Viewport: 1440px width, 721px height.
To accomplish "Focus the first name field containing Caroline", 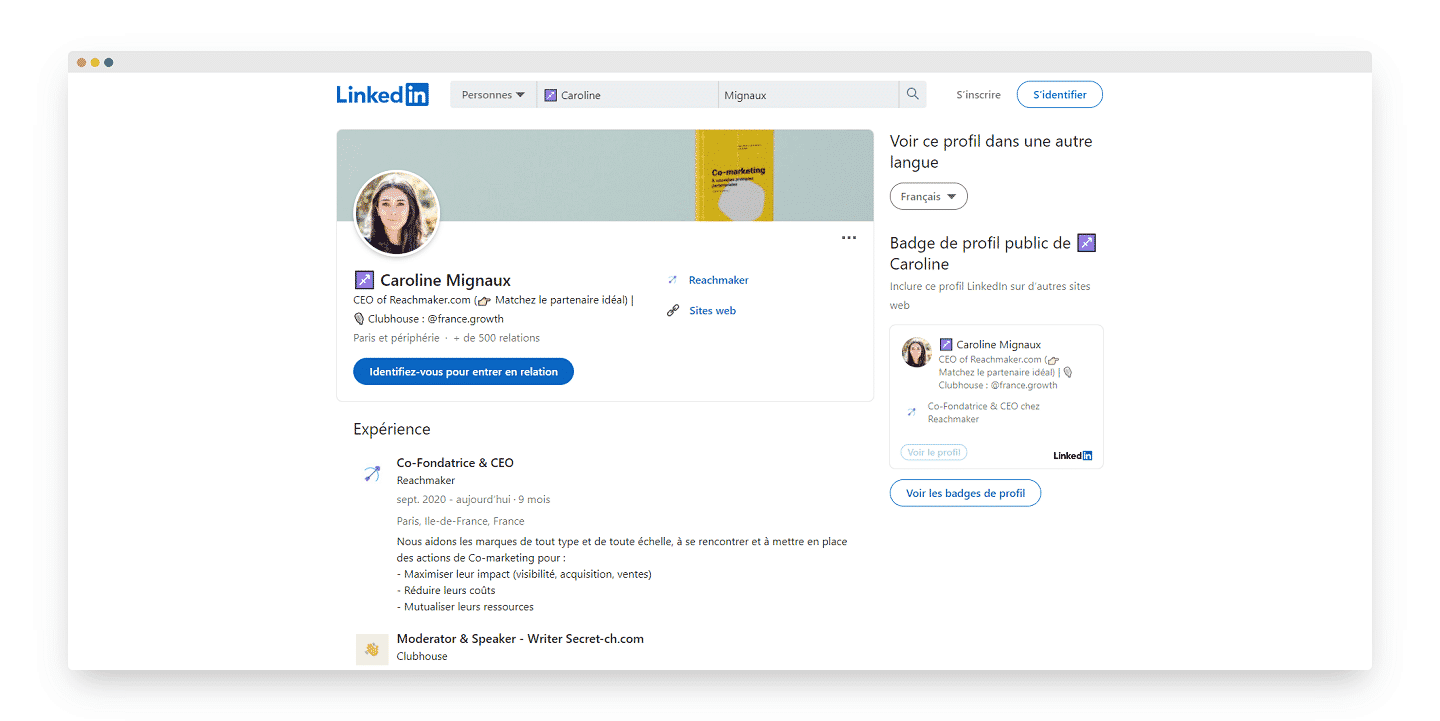I will coord(628,95).
